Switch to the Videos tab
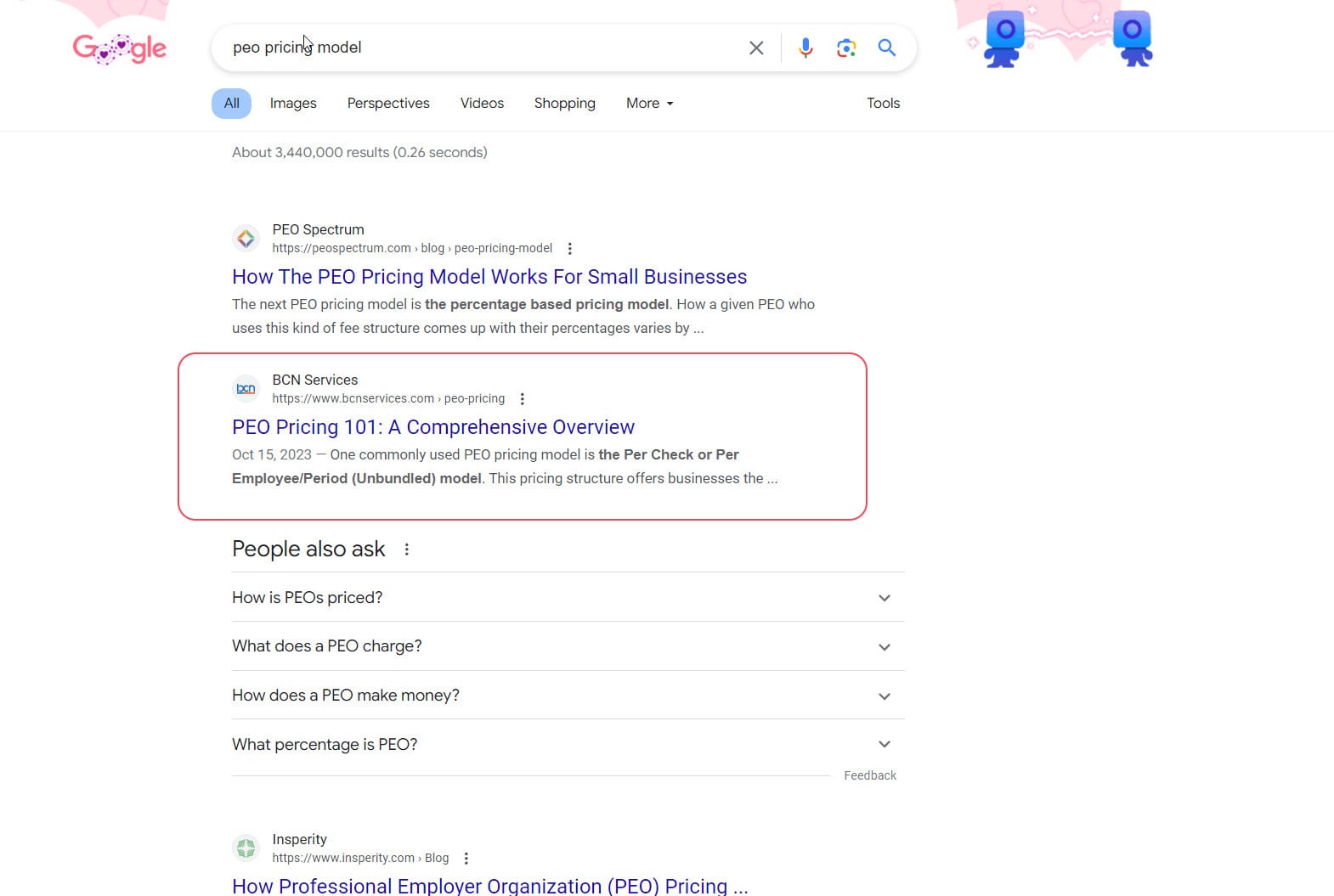 point(482,104)
